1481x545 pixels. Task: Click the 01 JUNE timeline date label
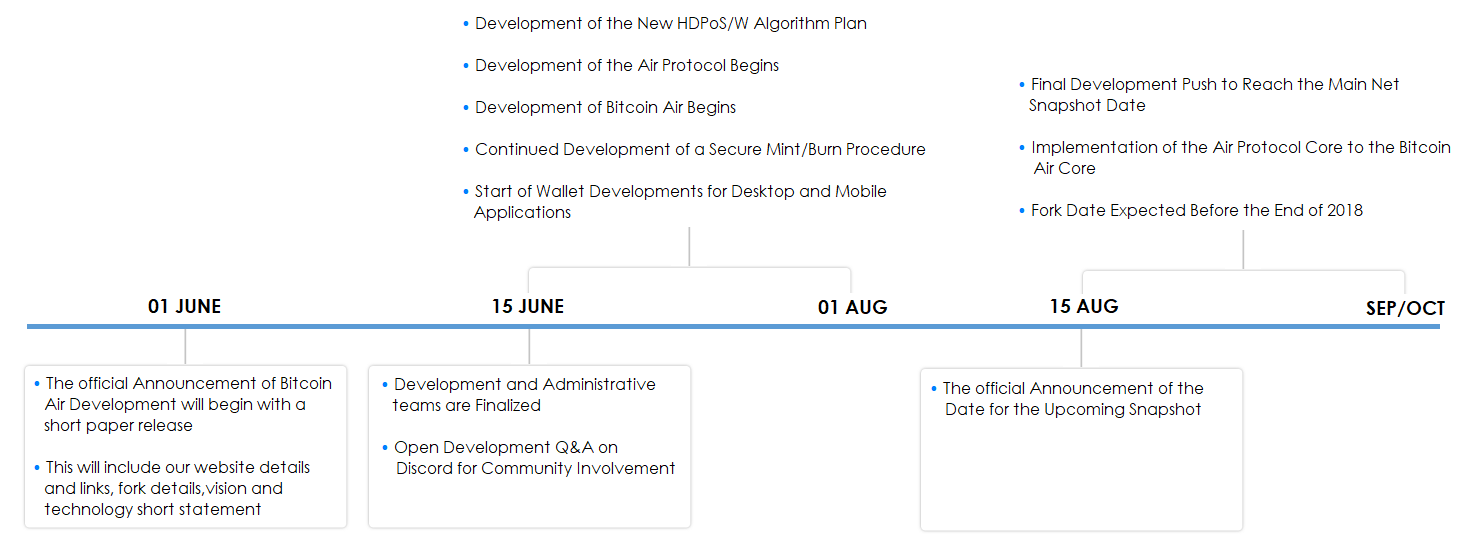(184, 307)
